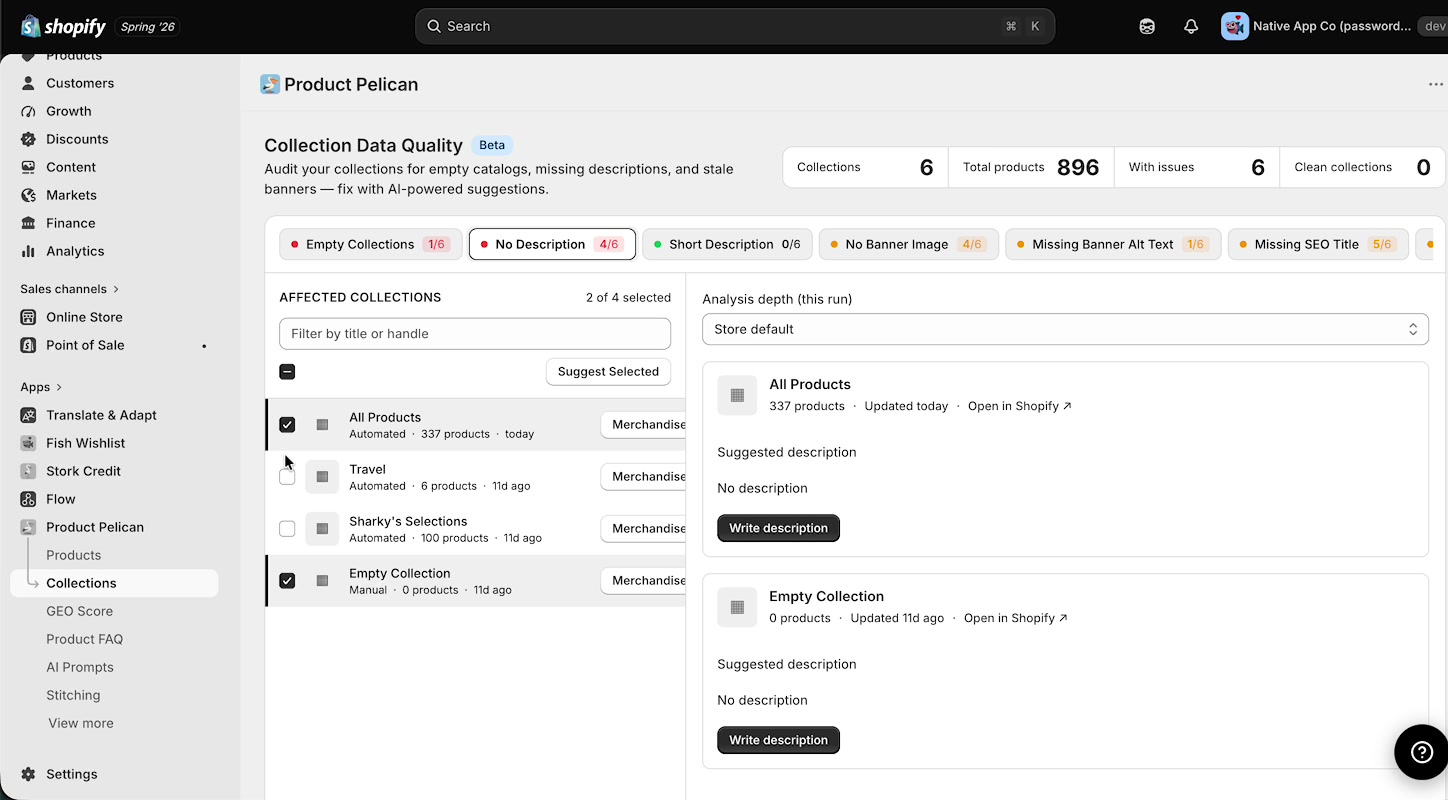Click the Growth sidebar icon
1448x800 pixels.
pos(28,111)
